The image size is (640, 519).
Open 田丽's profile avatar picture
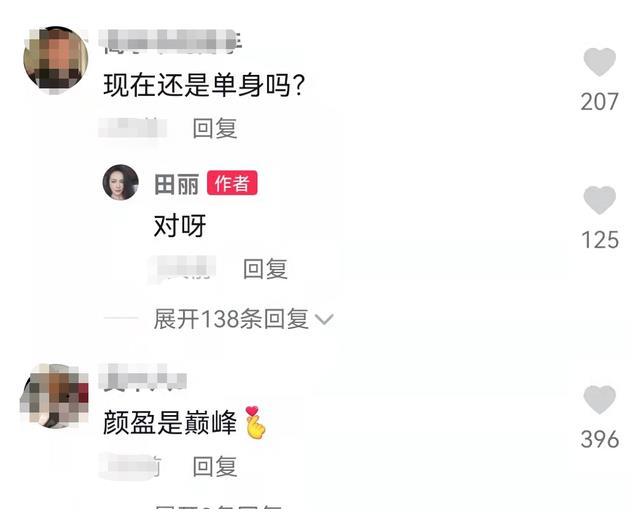pyautogui.click(x=120, y=182)
